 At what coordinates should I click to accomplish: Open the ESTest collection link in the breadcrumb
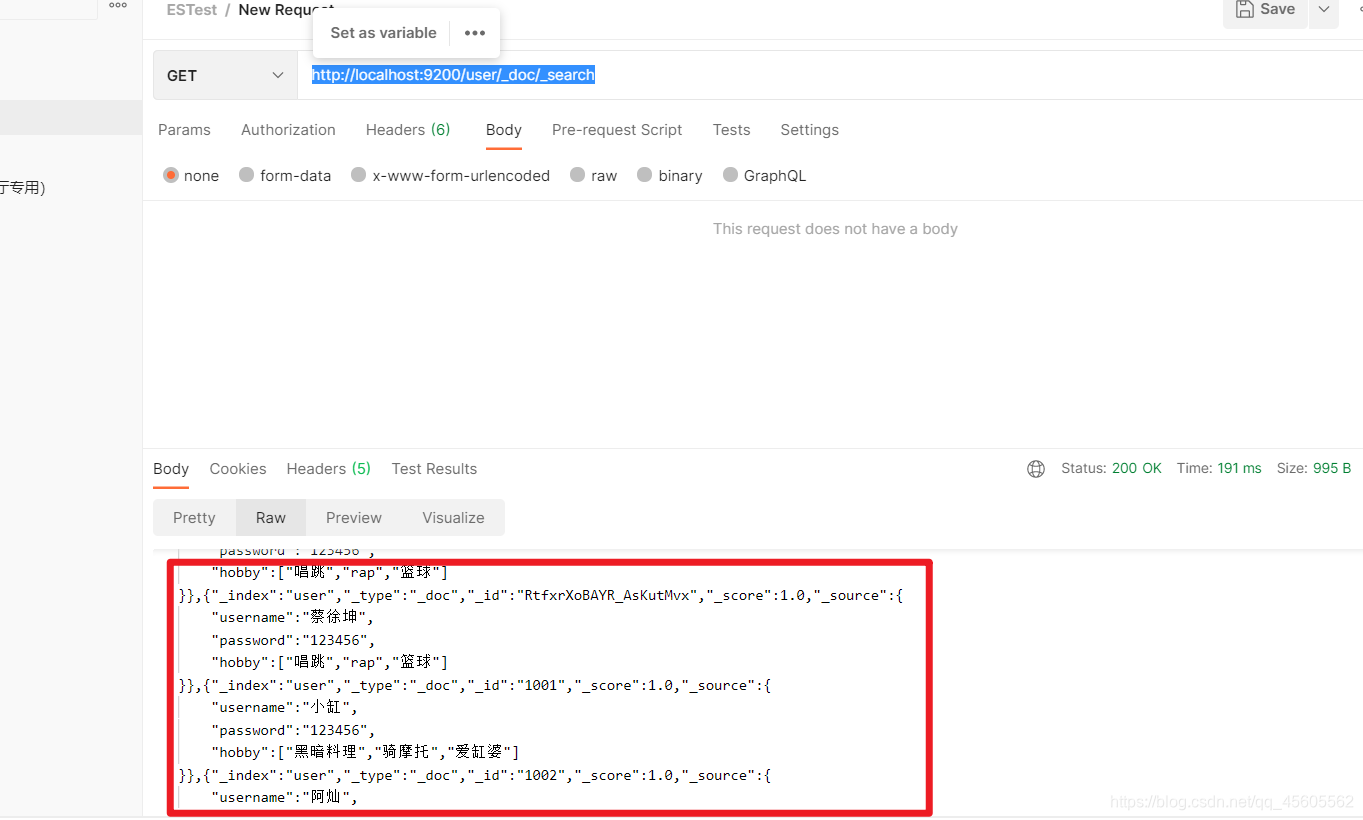[191, 10]
